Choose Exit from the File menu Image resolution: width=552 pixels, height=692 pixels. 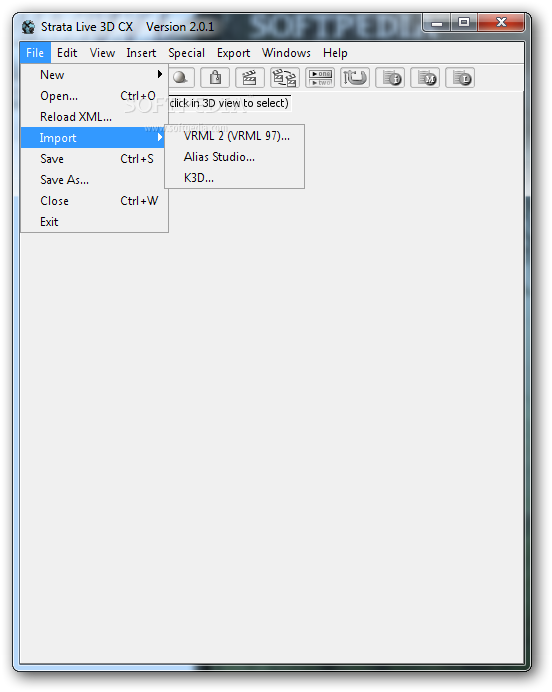(x=94, y=222)
